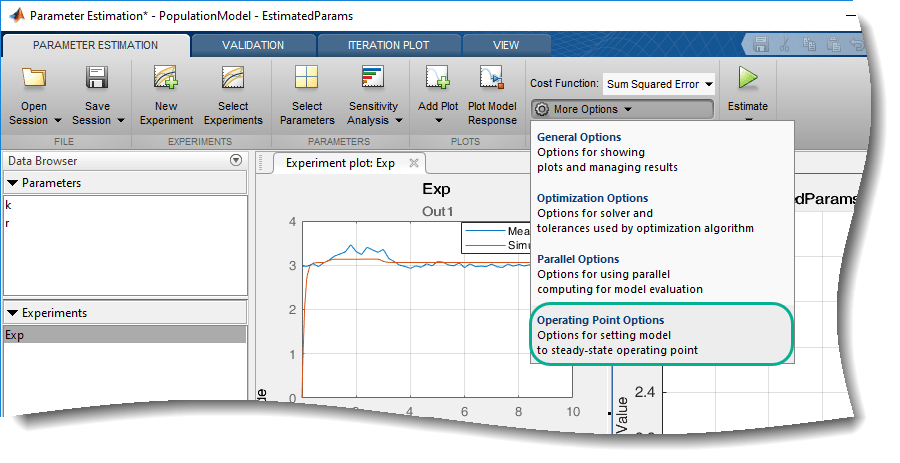Open Data Browser panel actions menu
Viewport: 900px width, 463px height.
pyautogui.click(x=235, y=160)
